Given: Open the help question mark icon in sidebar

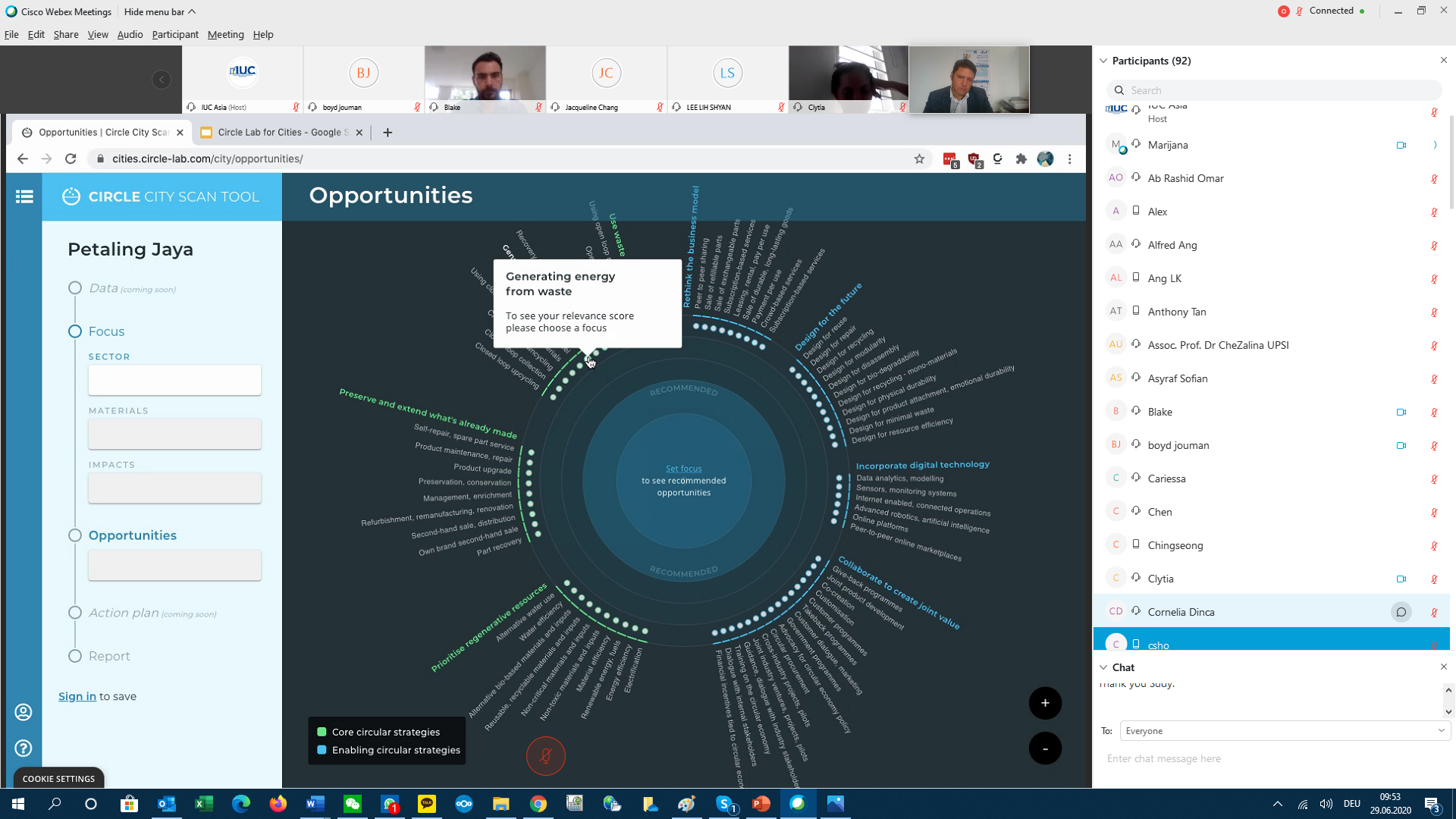Looking at the screenshot, I should coord(24,748).
